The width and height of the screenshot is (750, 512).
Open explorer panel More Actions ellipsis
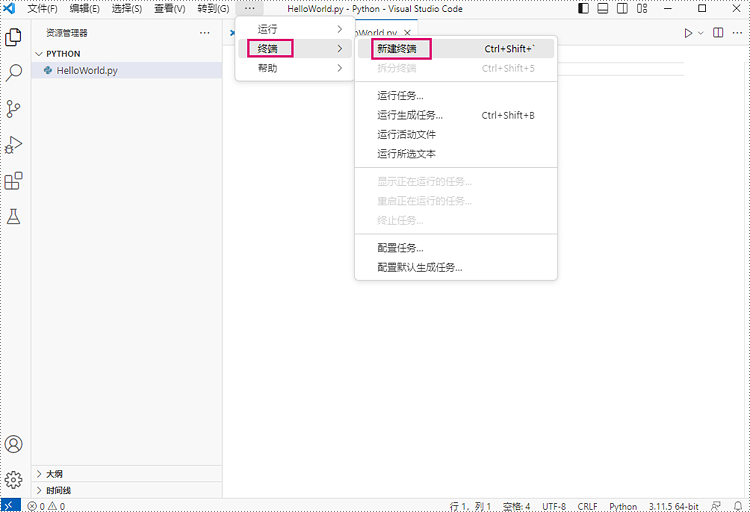(x=205, y=33)
